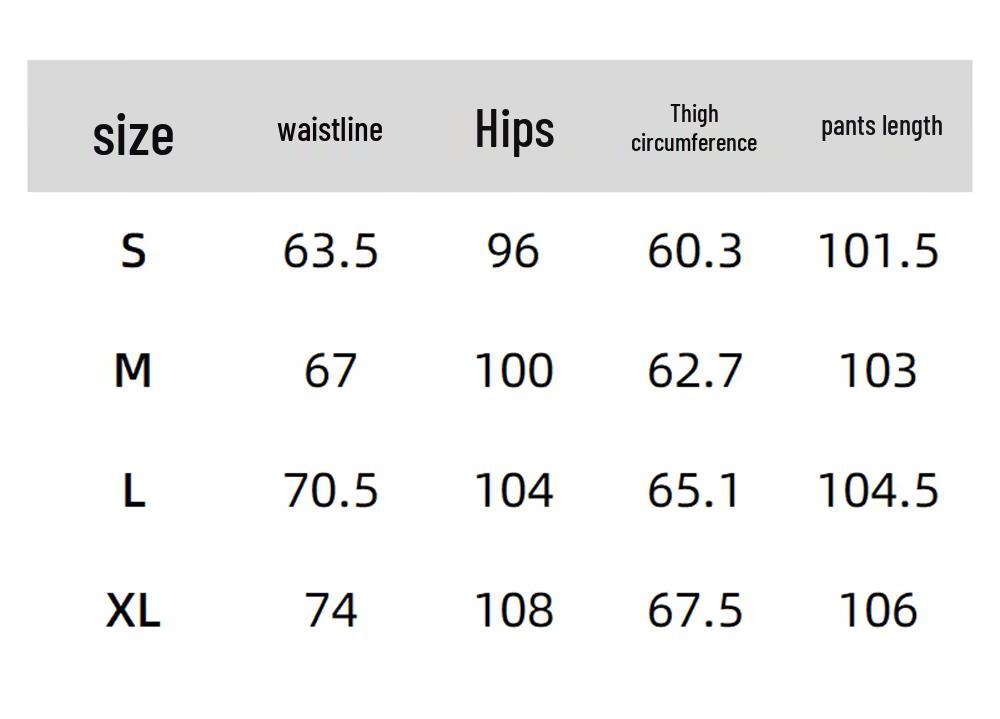Click the hips value 96

tap(513, 251)
